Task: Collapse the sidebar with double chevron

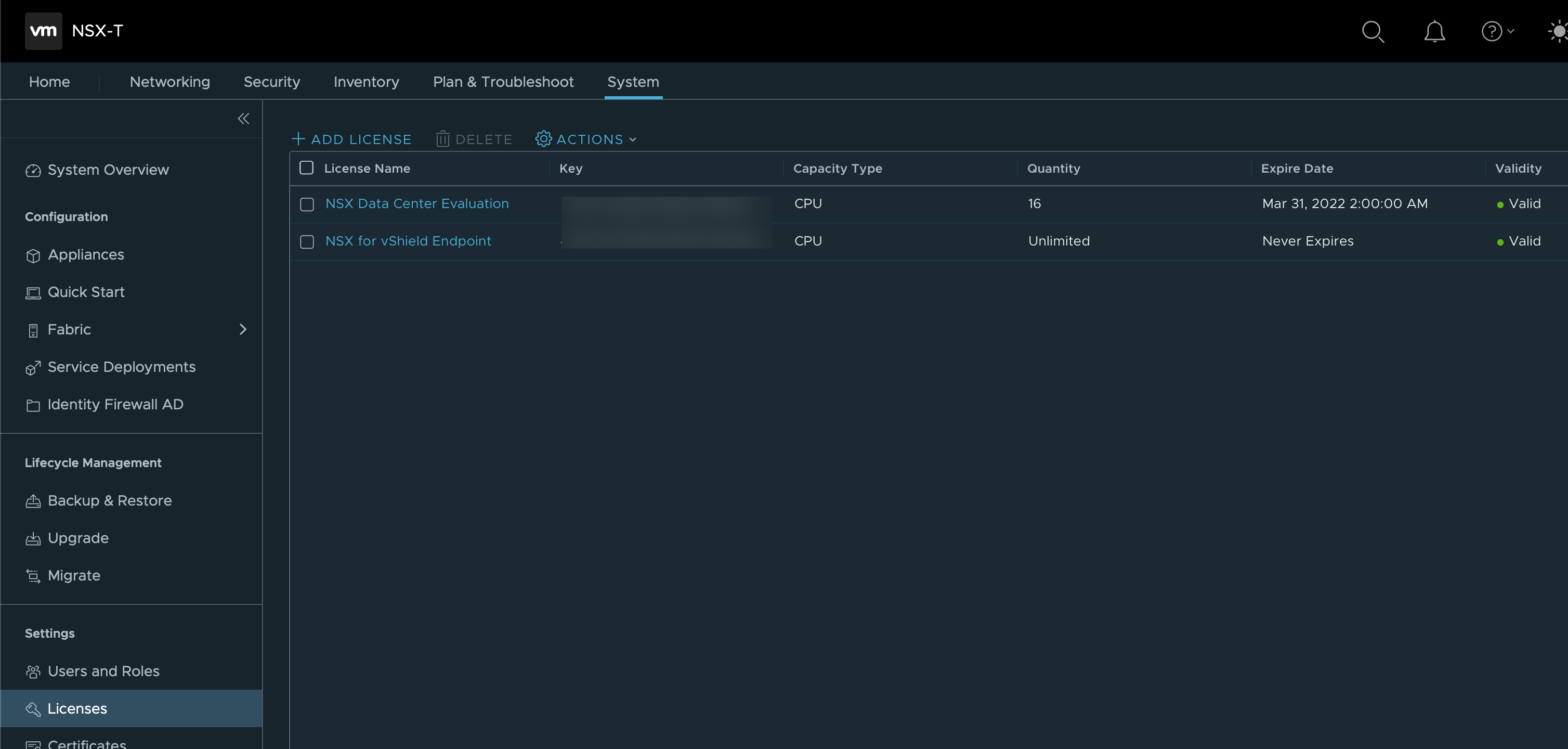Action: click(x=243, y=119)
